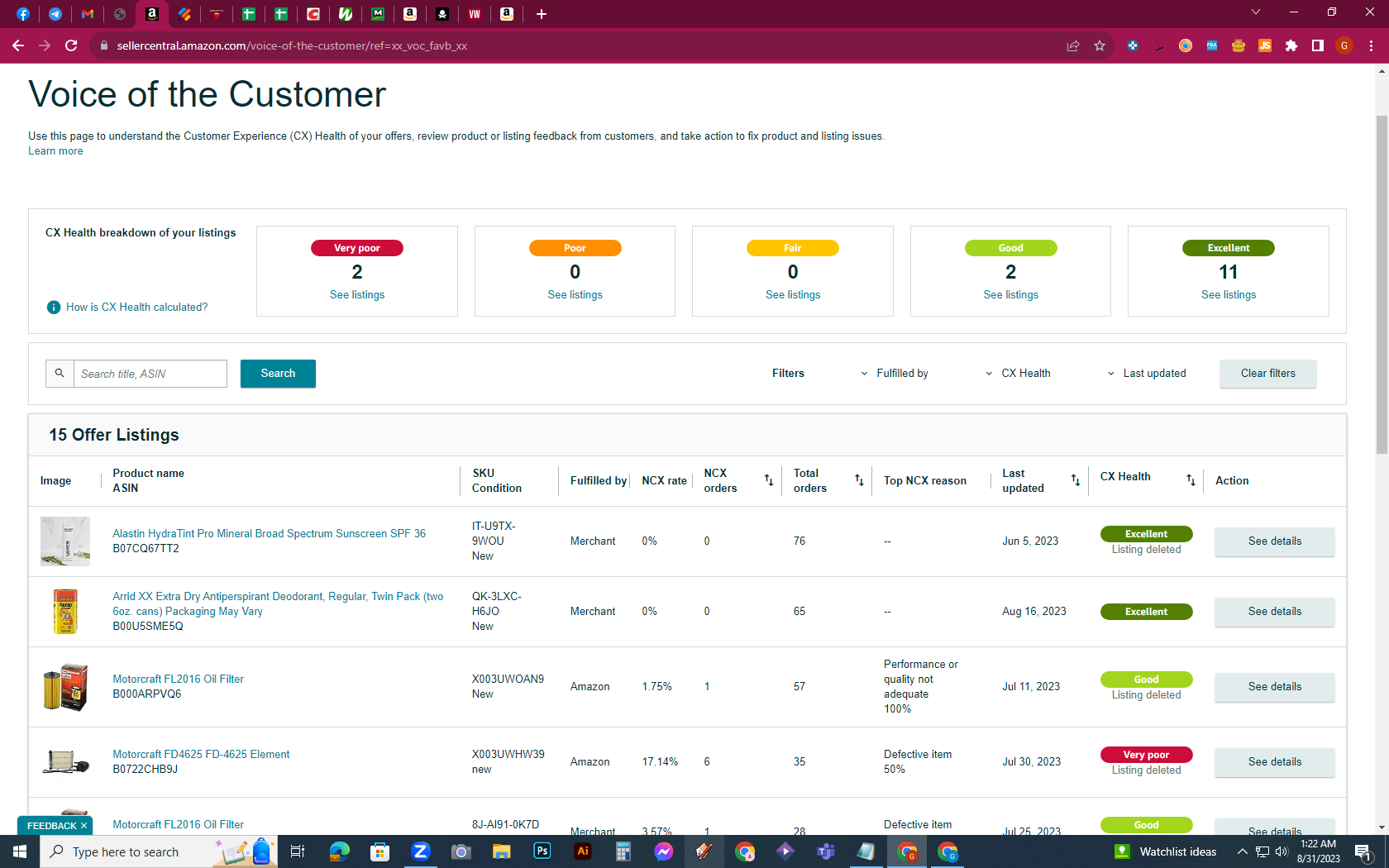Open a new browser tab with plus icon

542,14
